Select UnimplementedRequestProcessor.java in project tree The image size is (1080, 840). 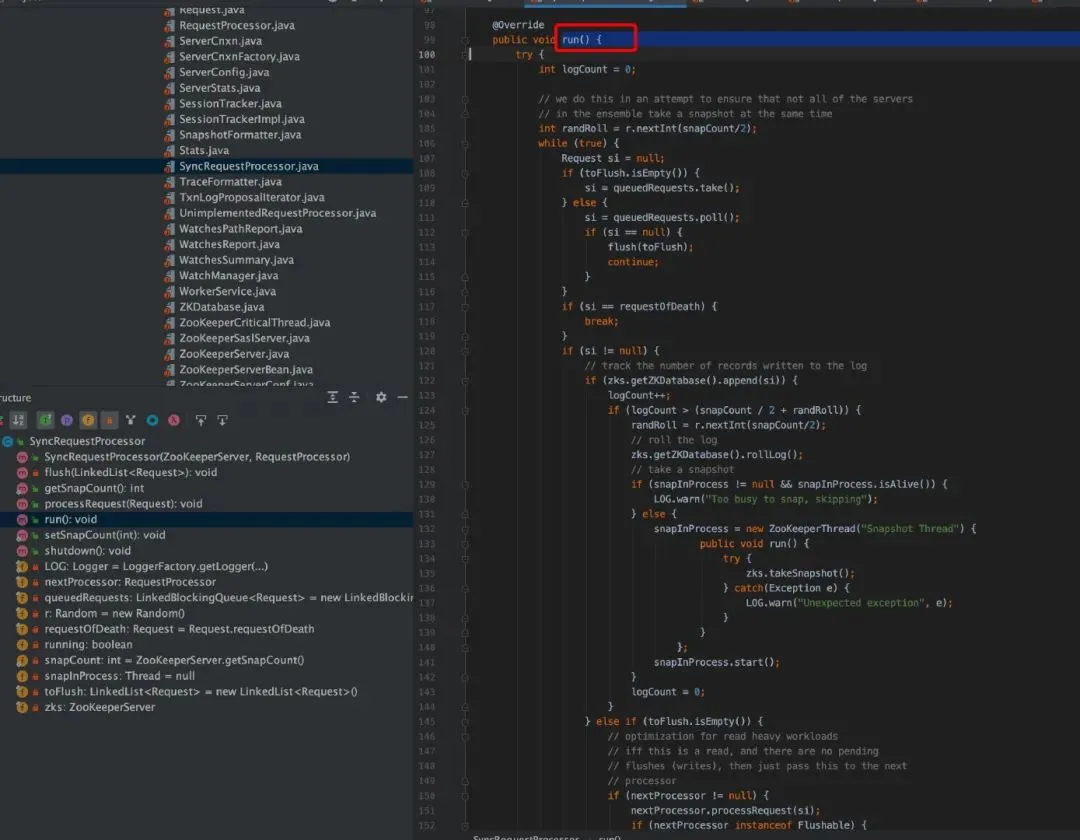click(278, 213)
